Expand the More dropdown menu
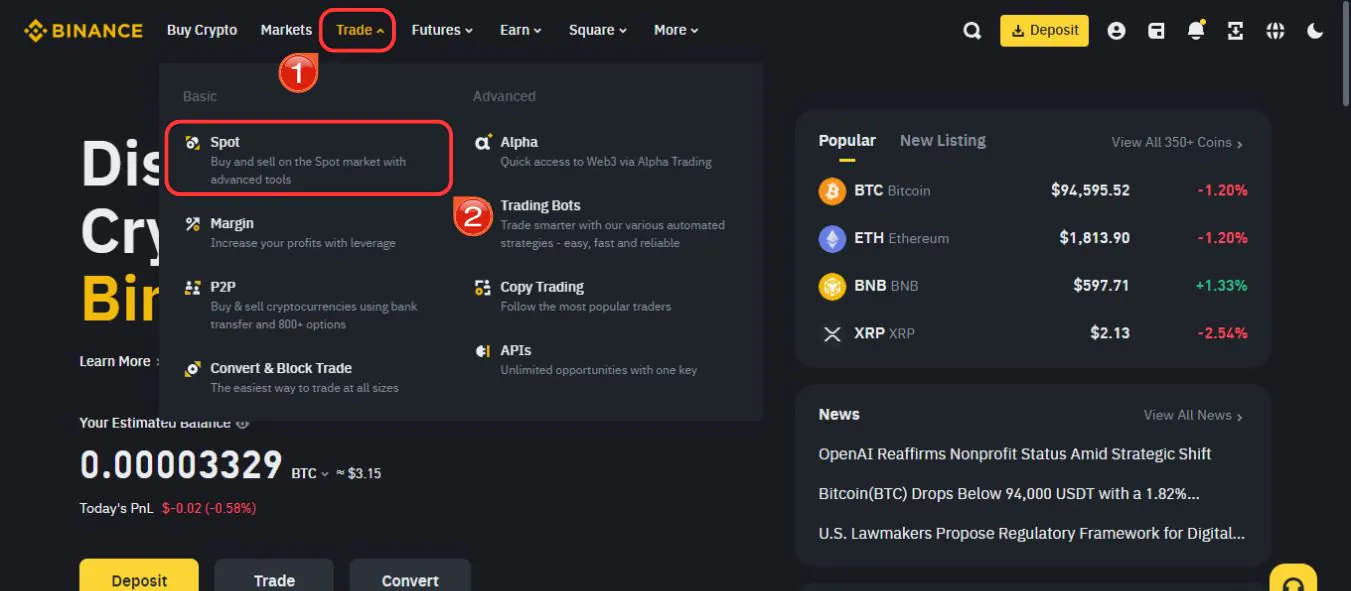This screenshot has width=1351, height=591. [676, 30]
